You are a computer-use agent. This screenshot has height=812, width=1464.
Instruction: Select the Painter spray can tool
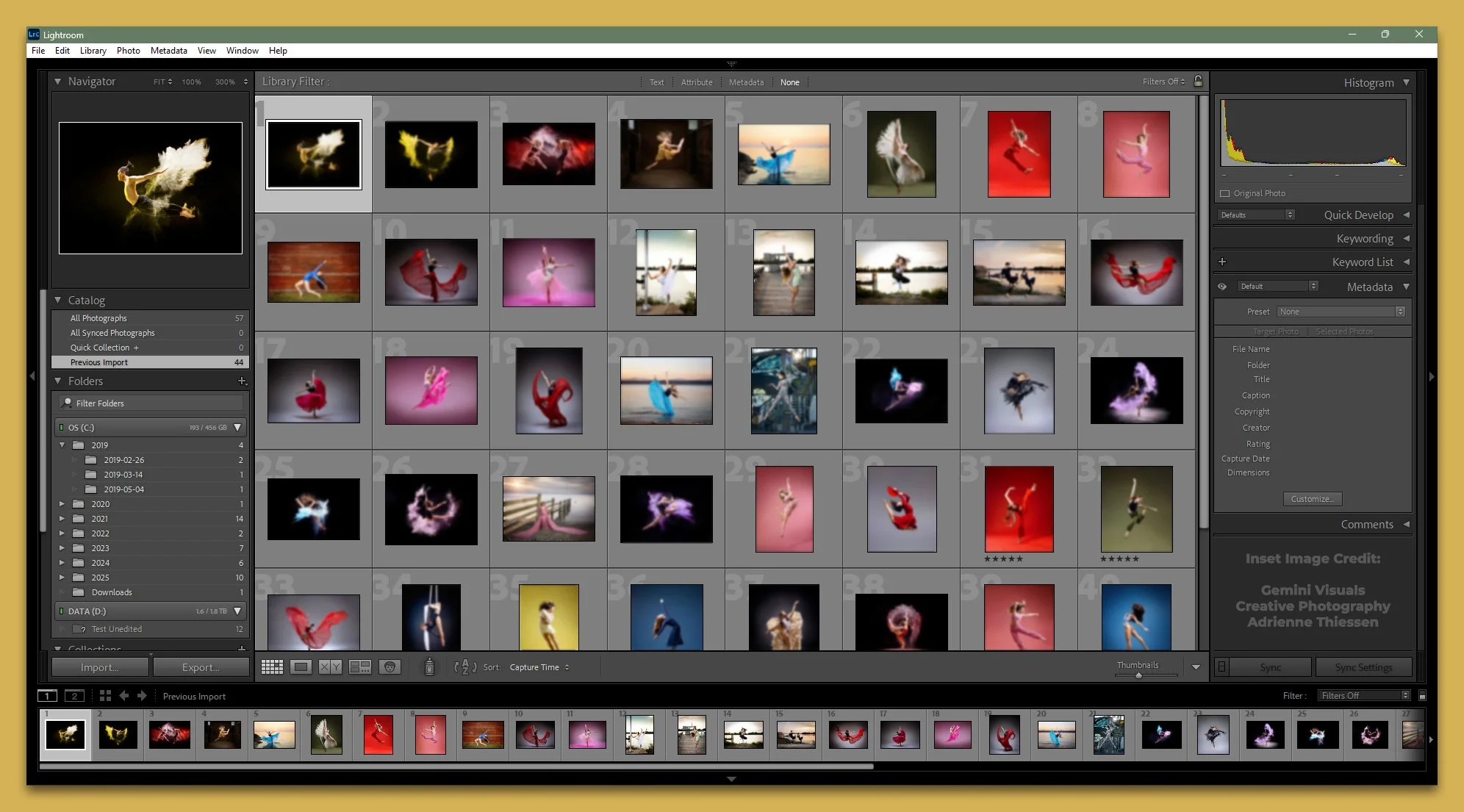[429, 667]
